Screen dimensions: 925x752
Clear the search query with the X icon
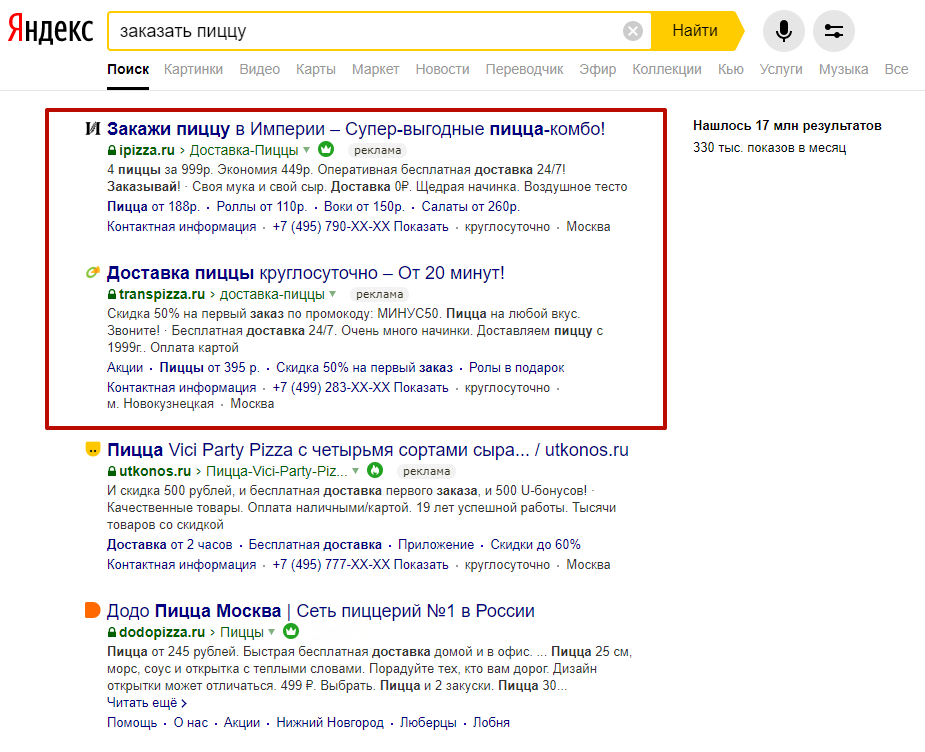coord(632,31)
